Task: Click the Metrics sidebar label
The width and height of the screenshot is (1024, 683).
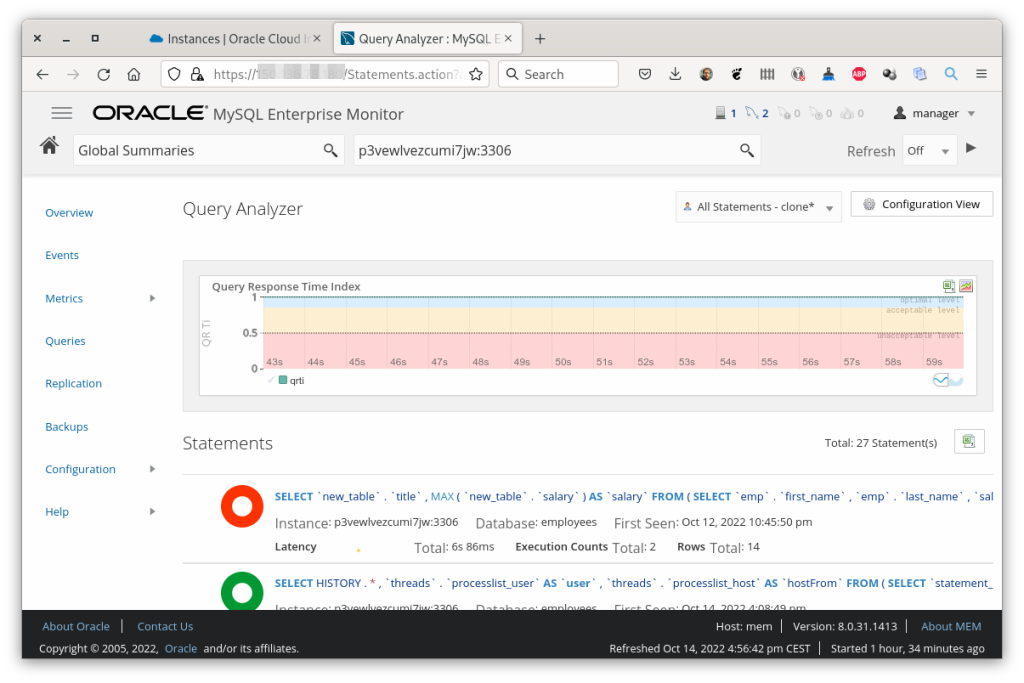Action: coord(64,298)
